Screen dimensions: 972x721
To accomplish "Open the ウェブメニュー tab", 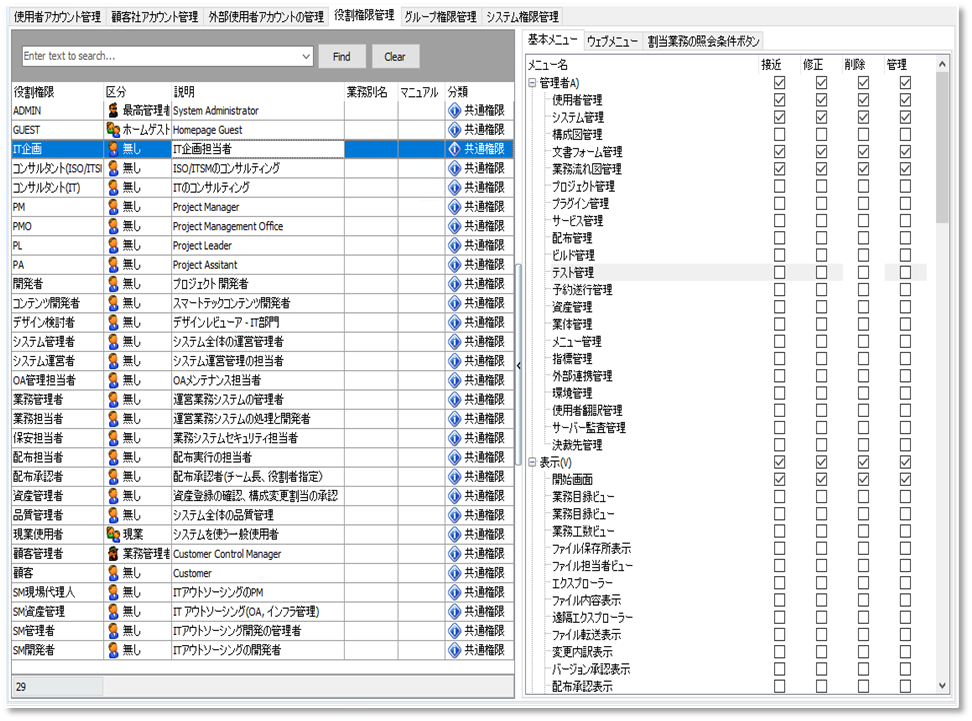I will (x=613, y=41).
